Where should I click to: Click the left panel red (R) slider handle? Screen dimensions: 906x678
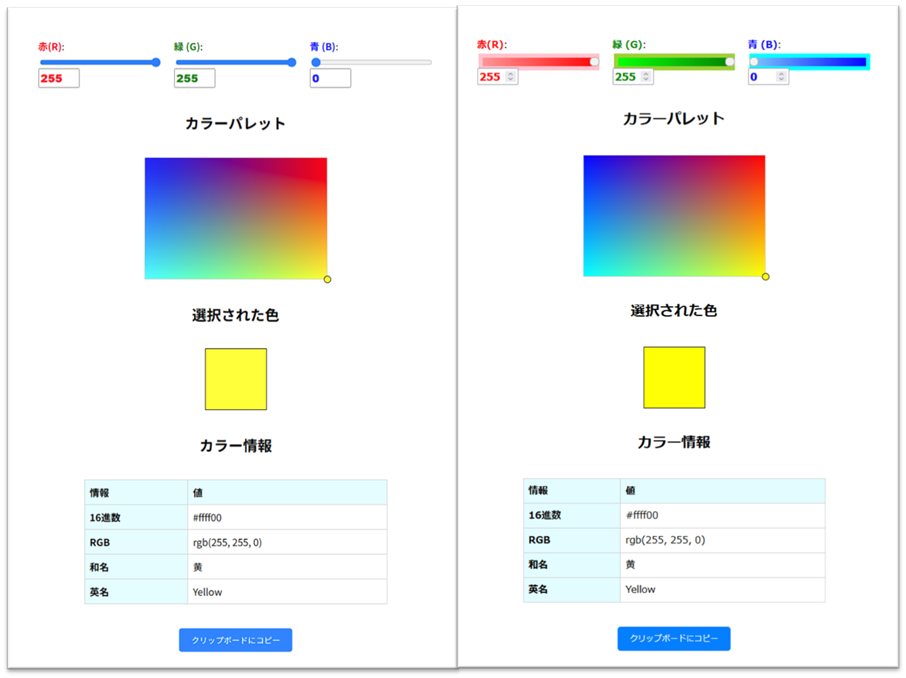(156, 62)
